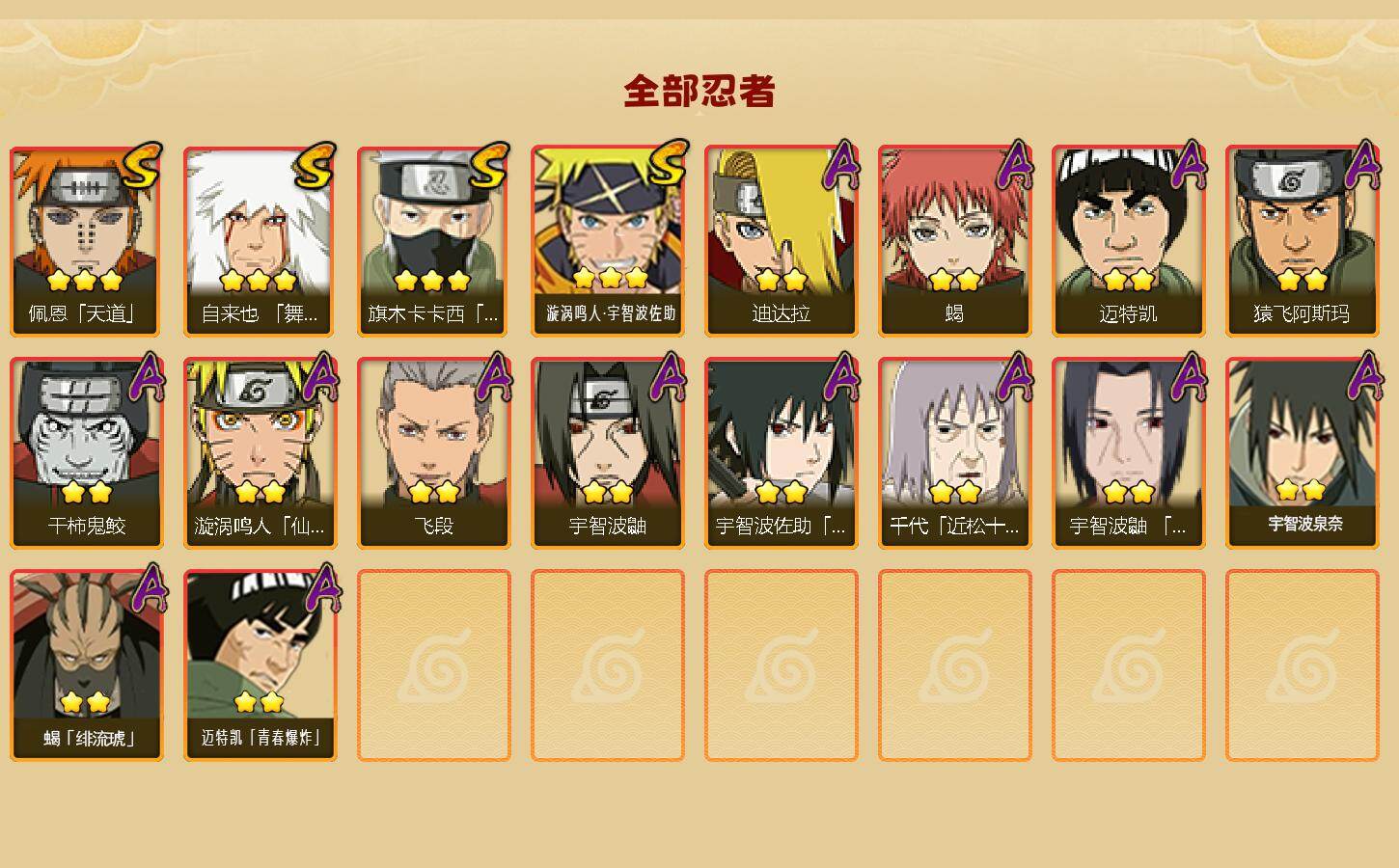The width and height of the screenshot is (1399, 868).
Task: Select the 佩恩「天道」 ninja card
Action: tap(87, 241)
